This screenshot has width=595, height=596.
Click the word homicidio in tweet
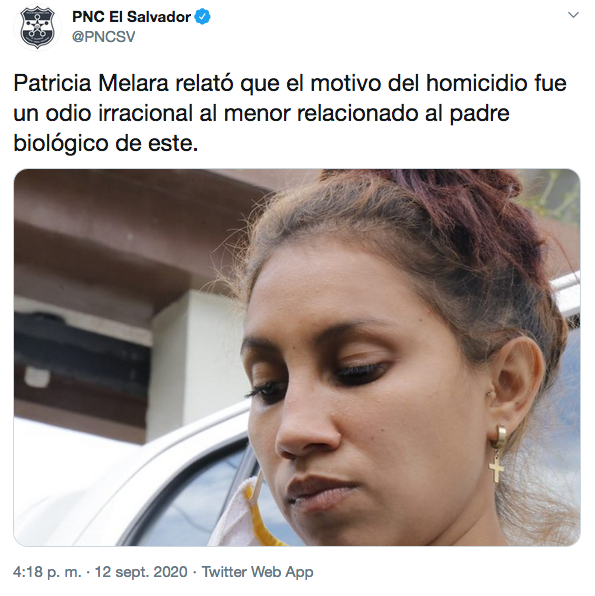point(476,83)
